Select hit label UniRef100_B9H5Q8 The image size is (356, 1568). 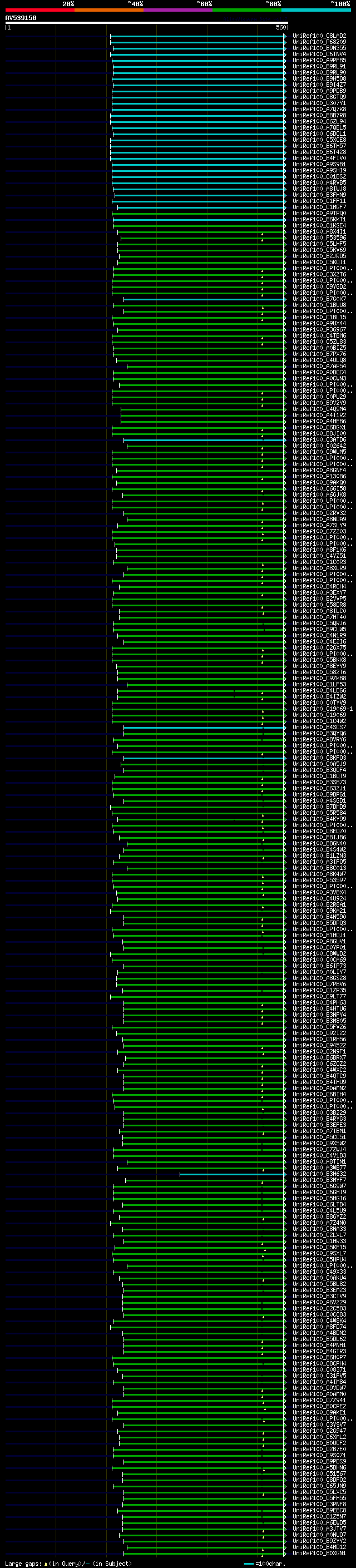pyautogui.click(x=319, y=78)
